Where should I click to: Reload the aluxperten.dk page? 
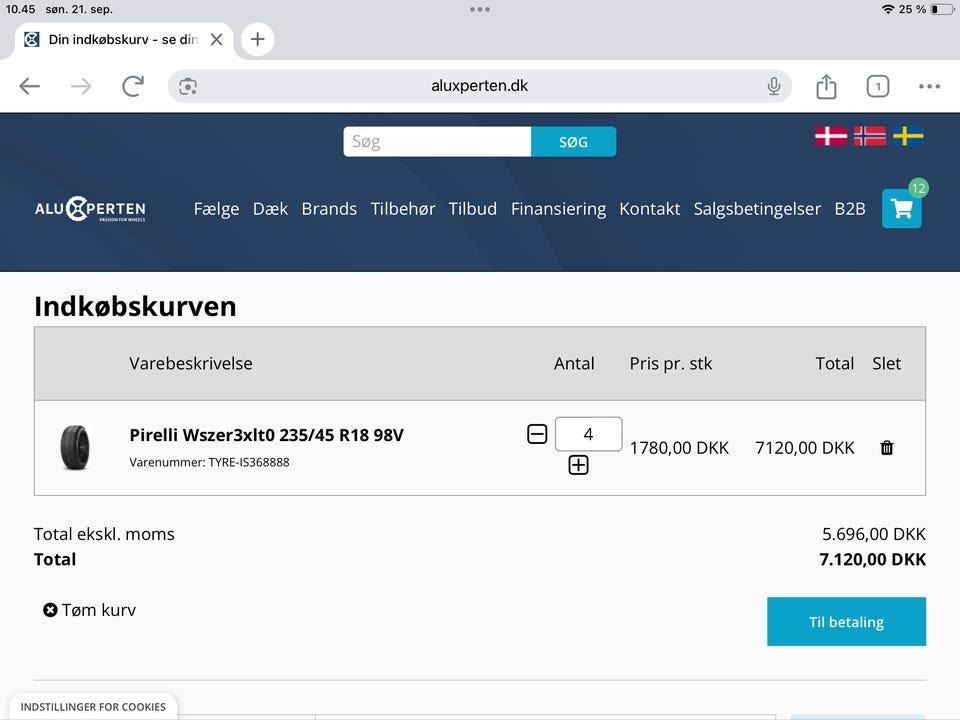click(133, 86)
